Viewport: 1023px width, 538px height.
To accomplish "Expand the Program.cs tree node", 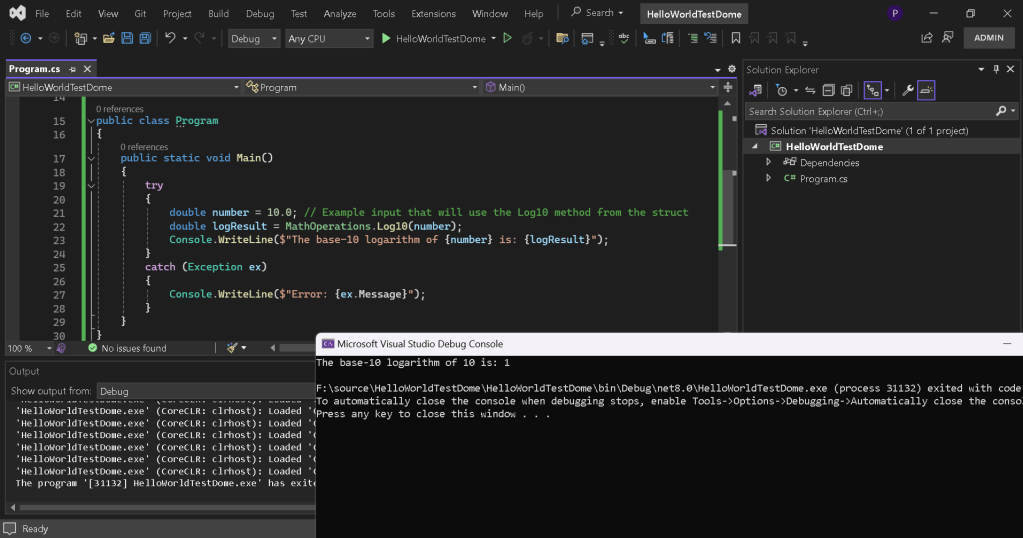I will [769, 178].
